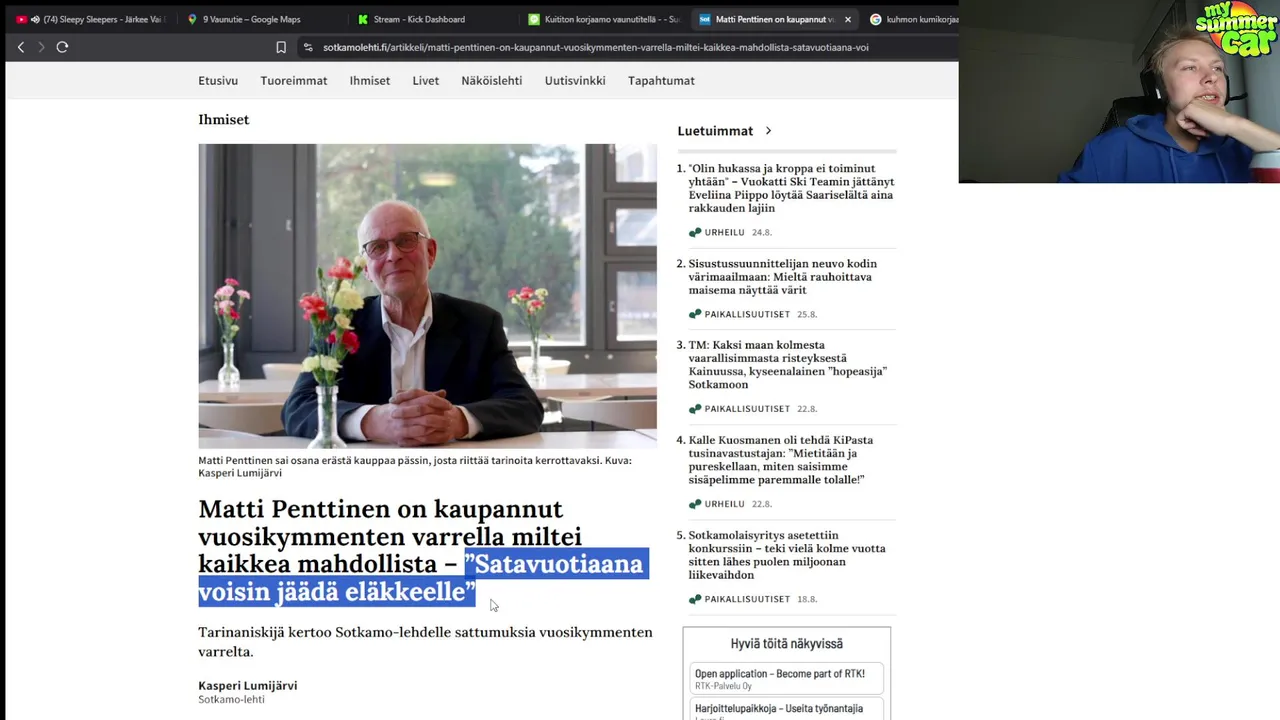
Task: Click PAIKALLISUUTISET tag dated 25.8.
Action: pyautogui.click(x=747, y=314)
